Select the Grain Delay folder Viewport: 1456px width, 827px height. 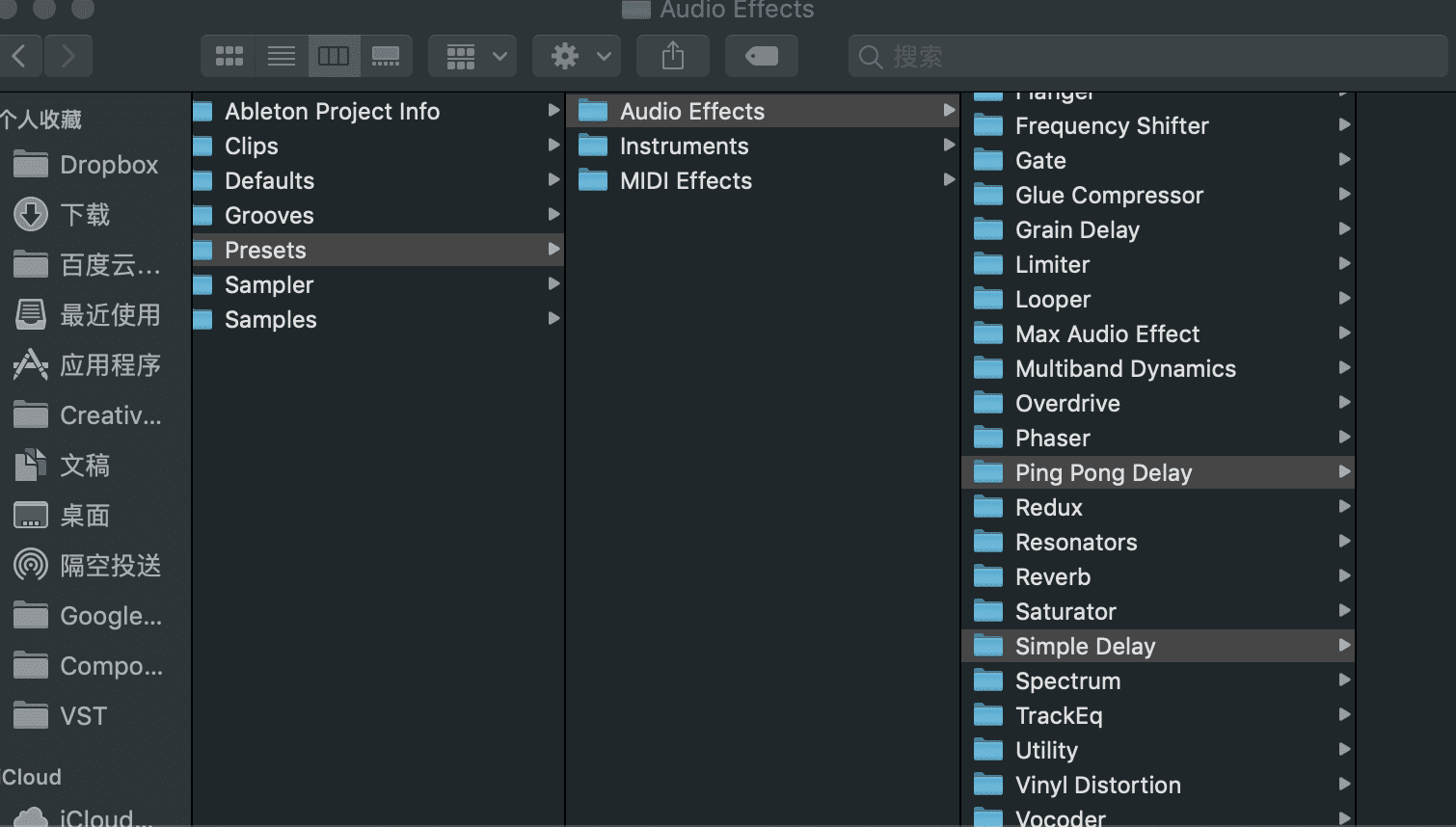tap(1159, 229)
